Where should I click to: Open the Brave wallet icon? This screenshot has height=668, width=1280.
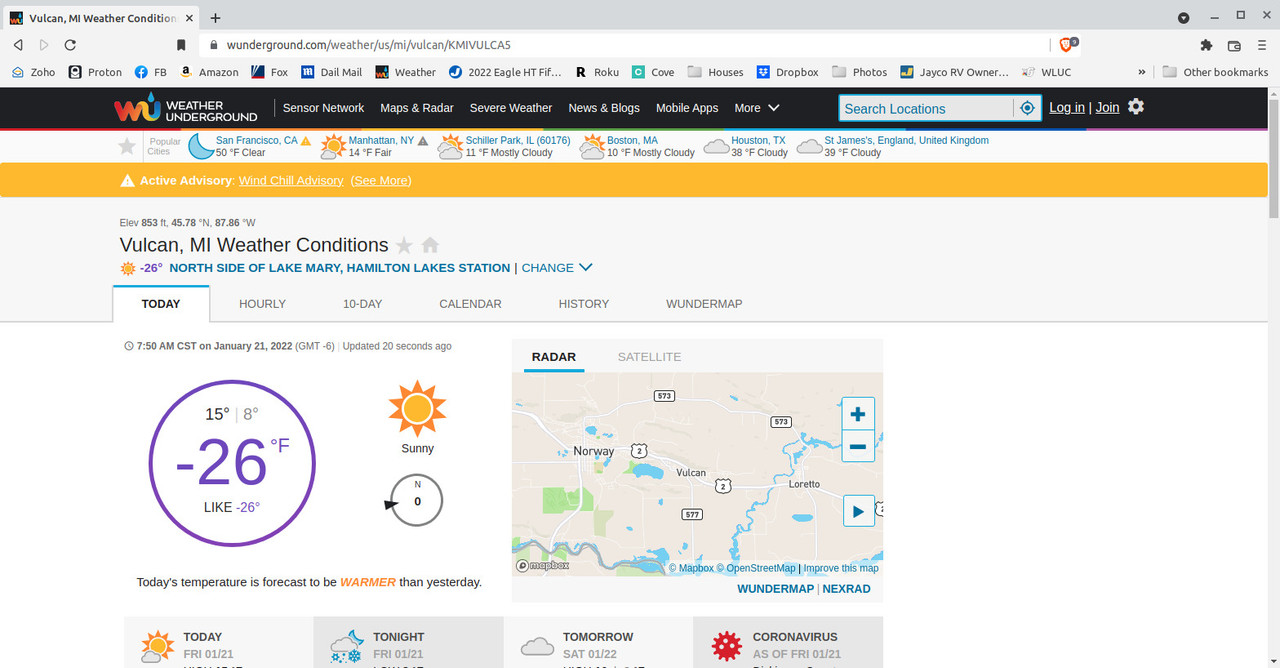[x=1234, y=45]
